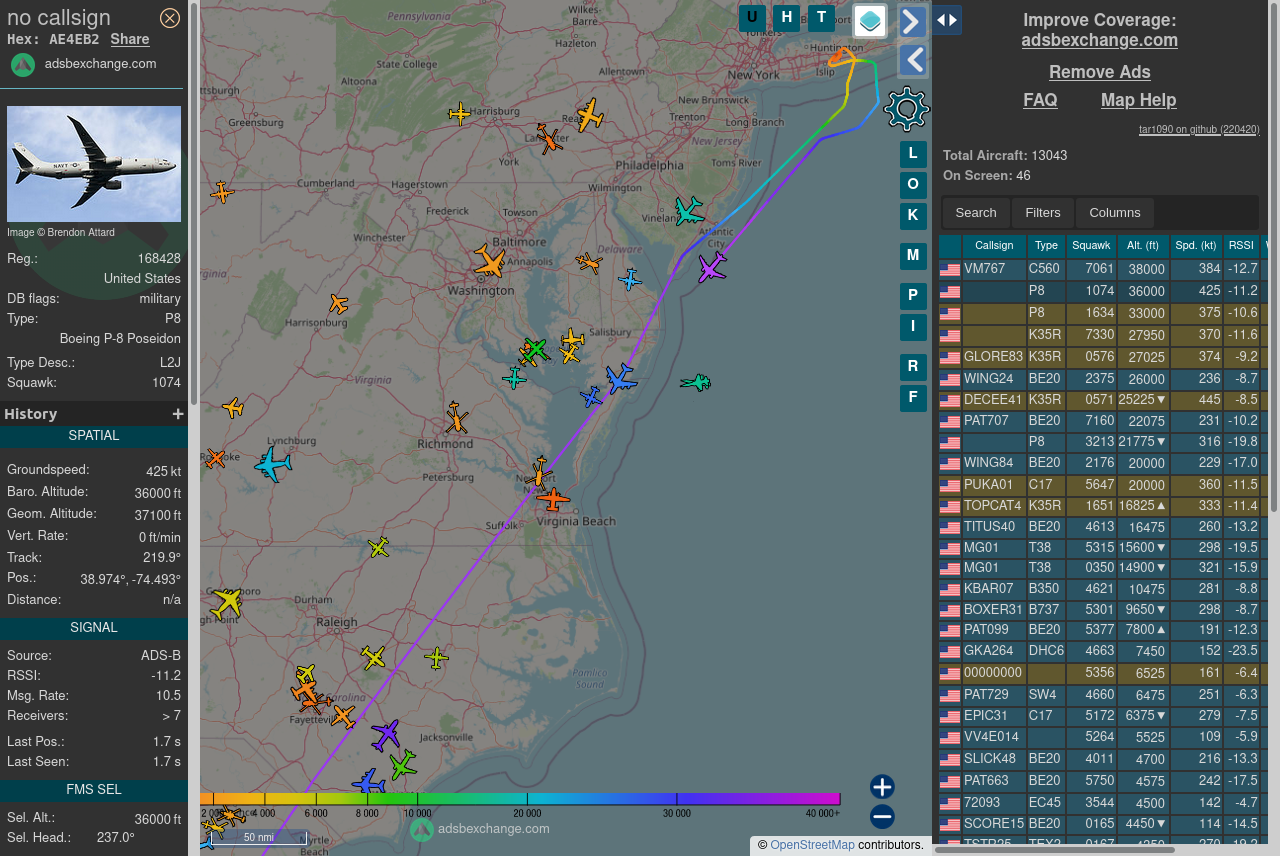This screenshot has height=856, width=1280.
Task: Collapse sidebar with the right arrow button
Action: coord(912,22)
